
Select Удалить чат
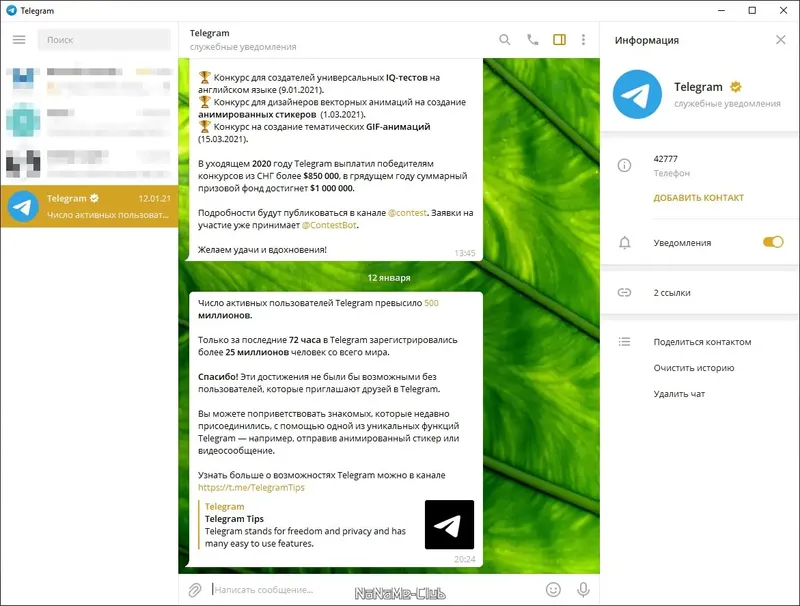pyautogui.click(x=679, y=394)
